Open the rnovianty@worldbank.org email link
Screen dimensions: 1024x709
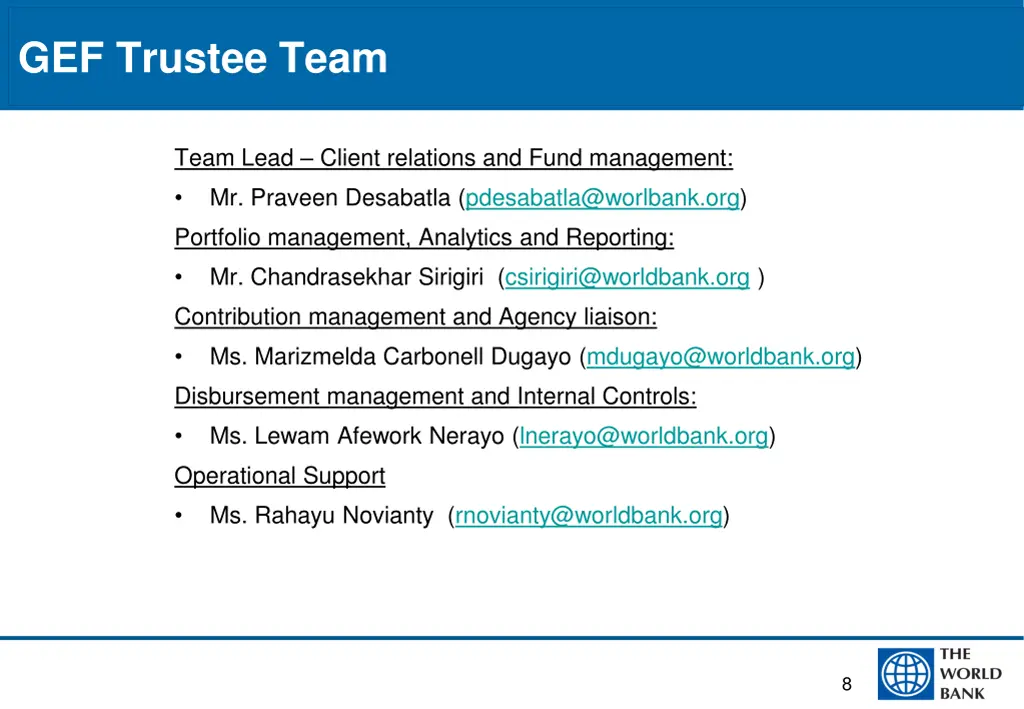coord(588,515)
